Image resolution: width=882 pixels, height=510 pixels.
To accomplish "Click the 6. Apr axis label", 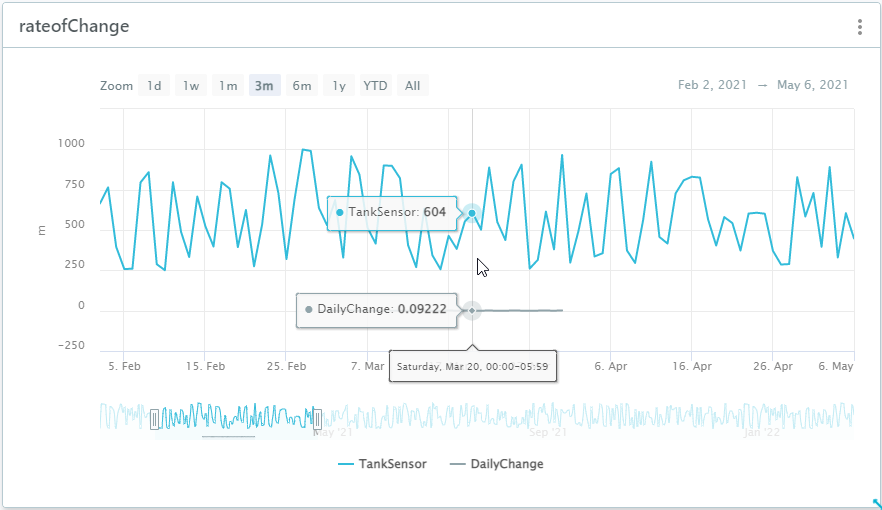I will point(611,366).
